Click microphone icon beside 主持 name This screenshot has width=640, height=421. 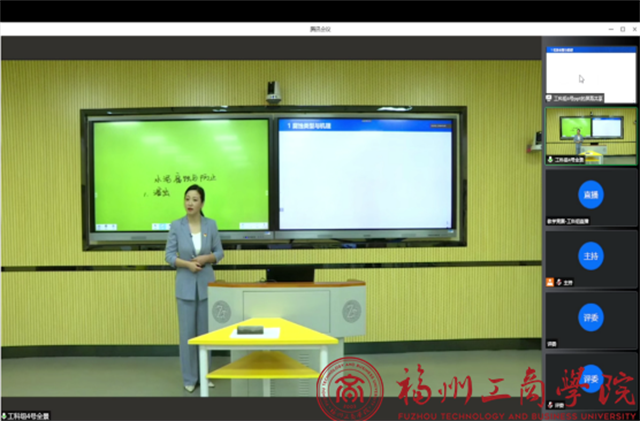point(558,282)
